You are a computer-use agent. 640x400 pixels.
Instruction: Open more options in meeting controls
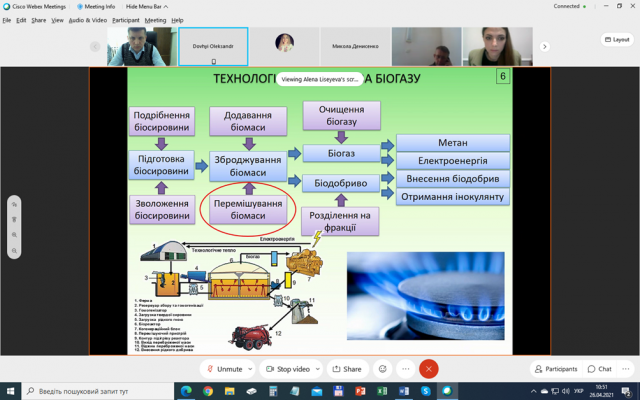(x=406, y=369)
